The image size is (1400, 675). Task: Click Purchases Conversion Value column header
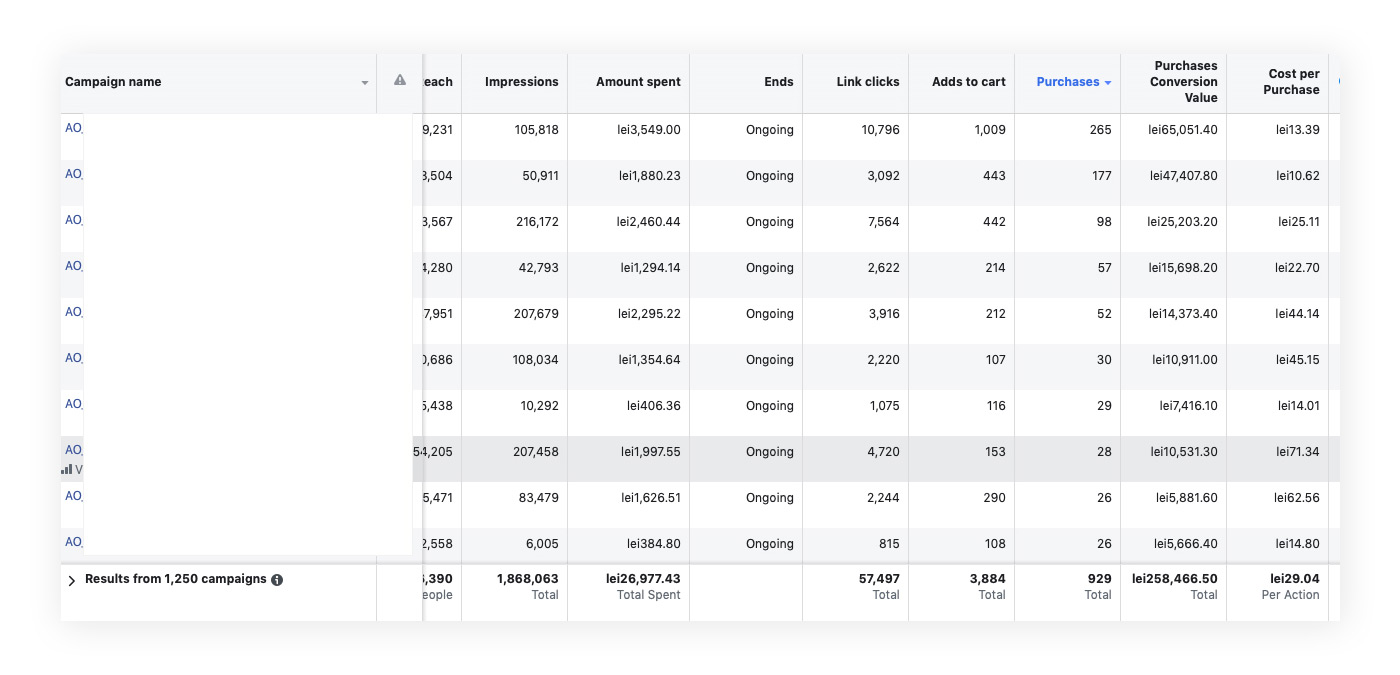(x=1185, y=82)
